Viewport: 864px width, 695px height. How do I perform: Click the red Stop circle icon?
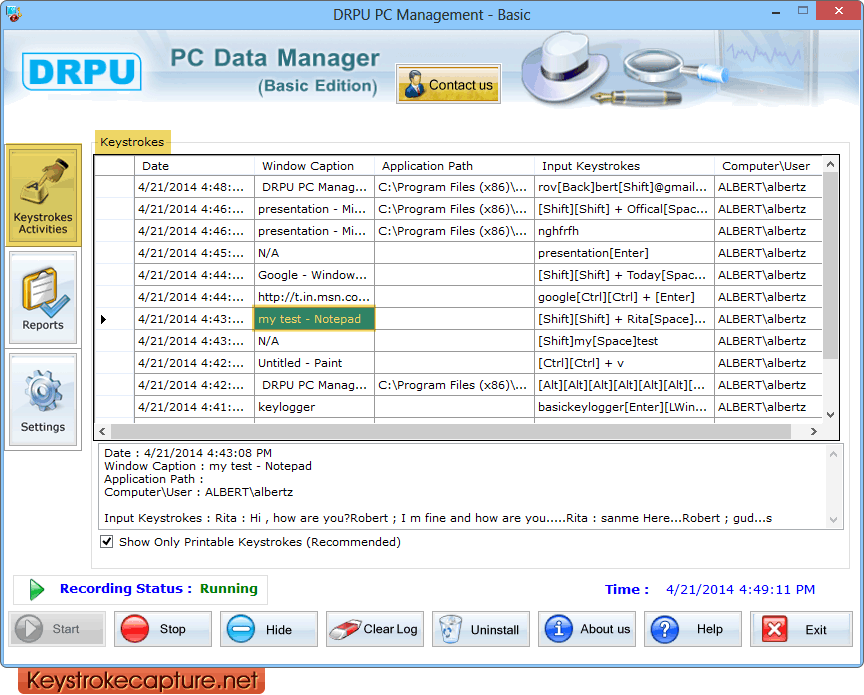click(x=135, y=629)
